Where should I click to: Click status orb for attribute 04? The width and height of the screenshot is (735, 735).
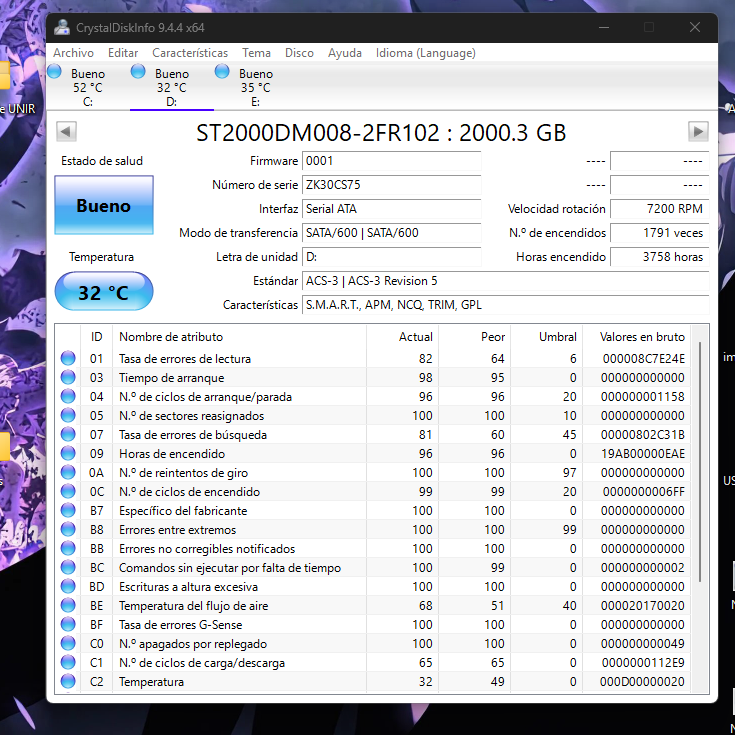point(68,397)
